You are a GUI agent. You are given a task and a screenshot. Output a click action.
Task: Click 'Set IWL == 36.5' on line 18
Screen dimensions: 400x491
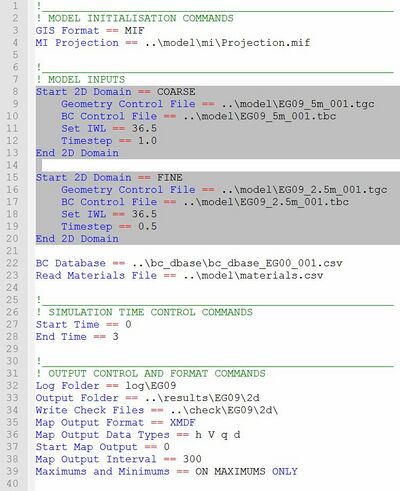point(109,214)
